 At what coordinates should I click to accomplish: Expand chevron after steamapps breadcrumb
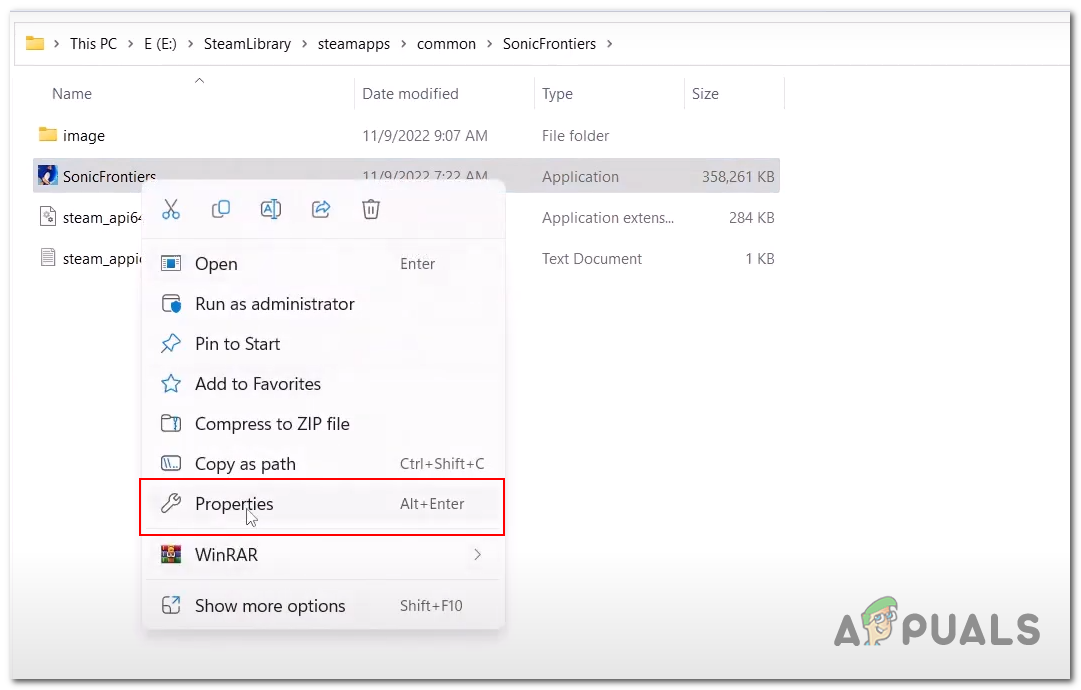click(403, 44)
